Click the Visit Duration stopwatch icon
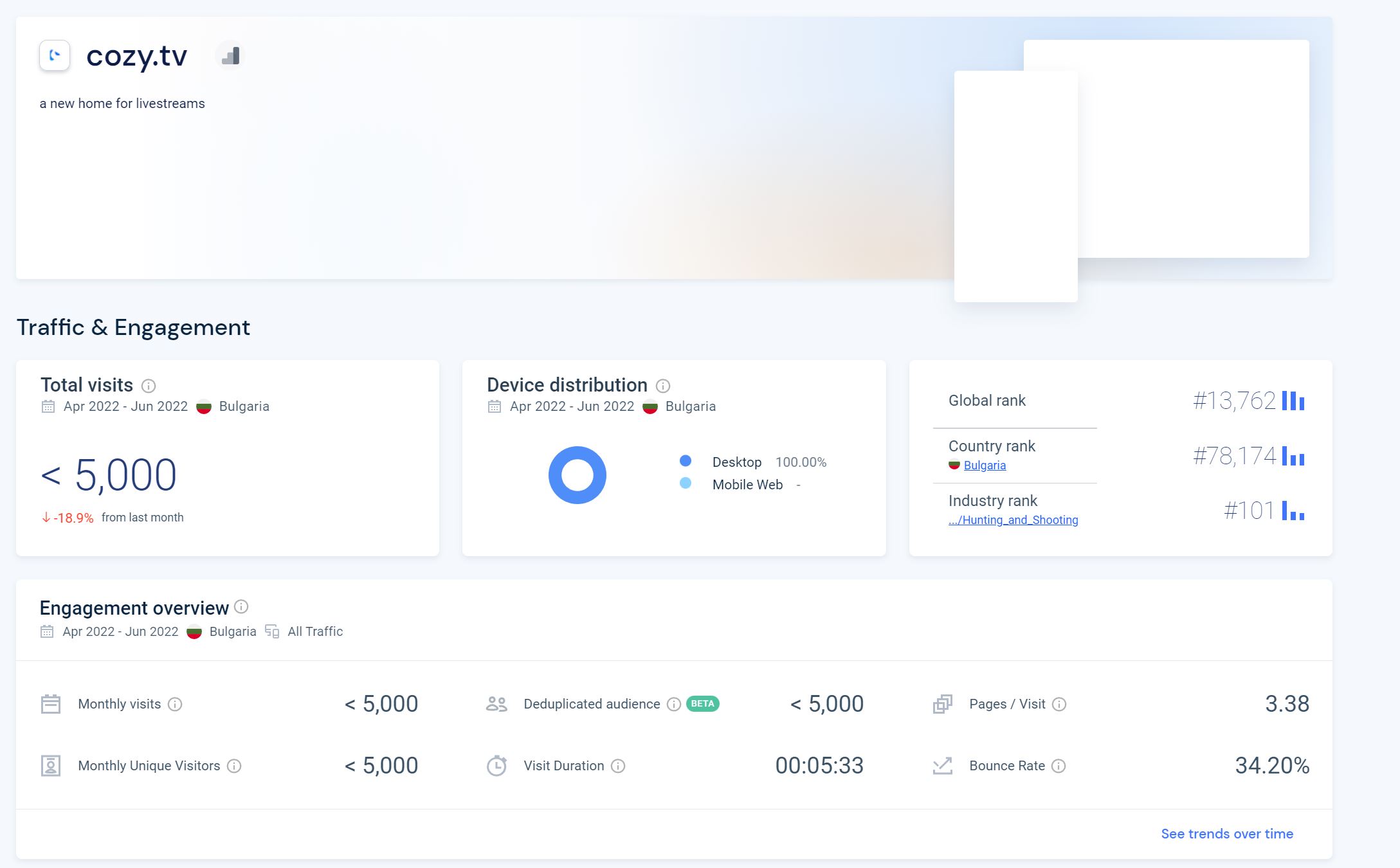Viewport: 1400px width, 868px height. click(x=496, y=766)
